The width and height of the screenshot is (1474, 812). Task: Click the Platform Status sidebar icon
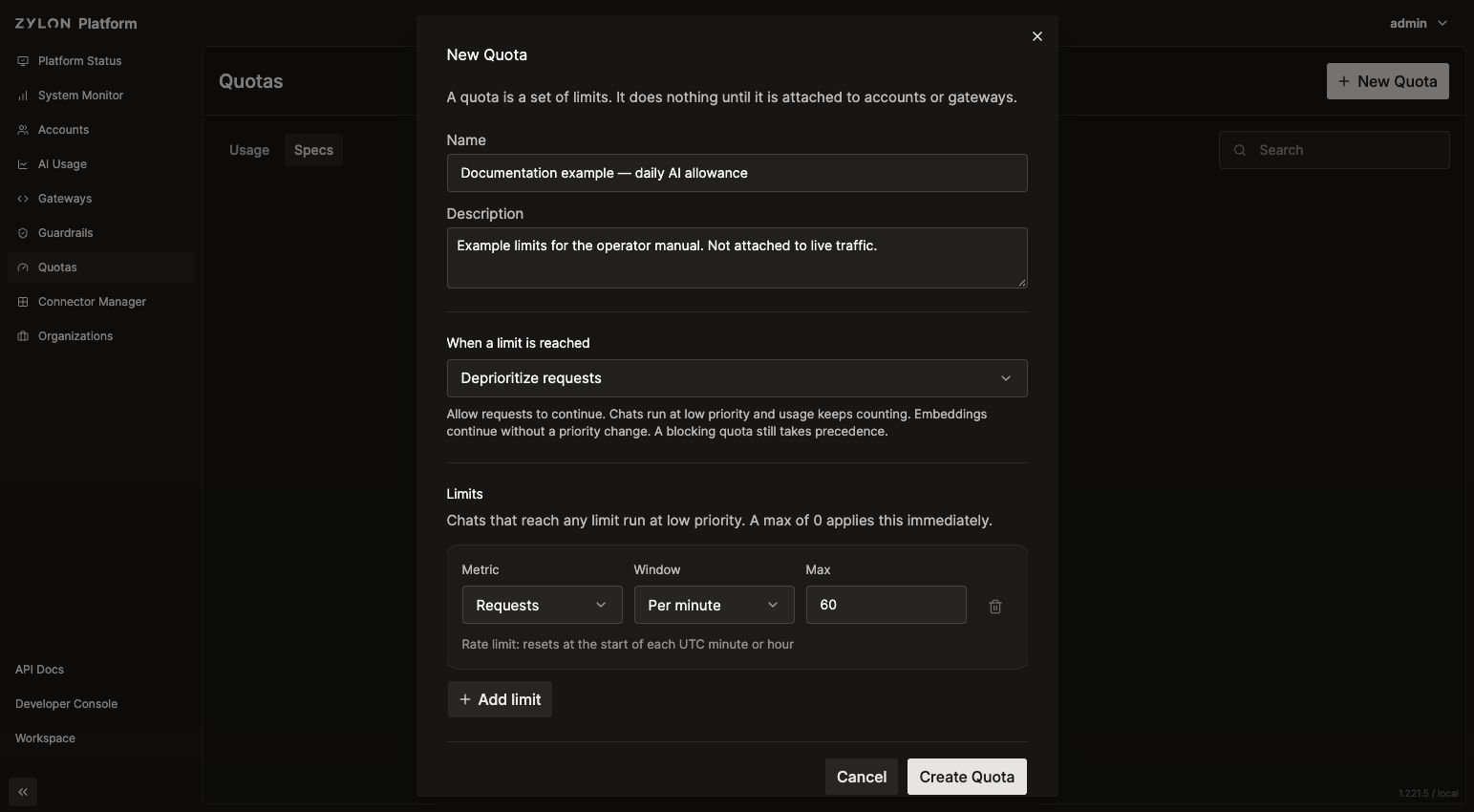coord(23,61)
